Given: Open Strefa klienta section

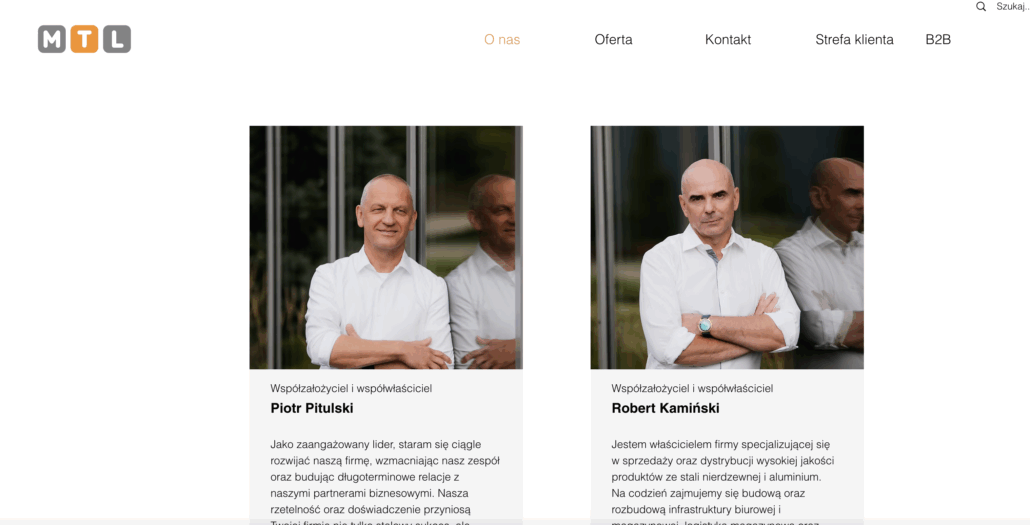Looking at the screenshot, I should pos(854,39).
